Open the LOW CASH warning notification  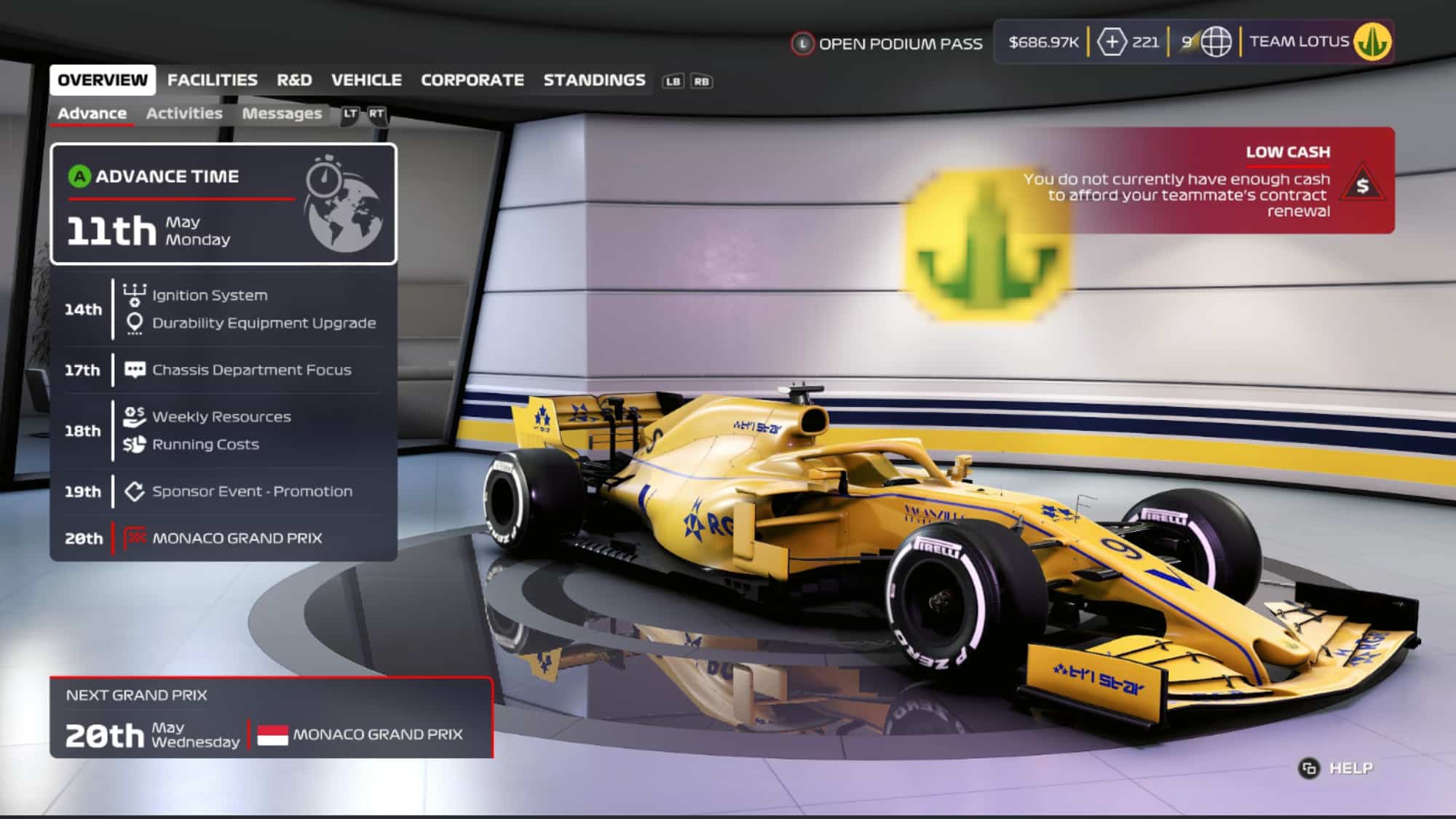1208,181
